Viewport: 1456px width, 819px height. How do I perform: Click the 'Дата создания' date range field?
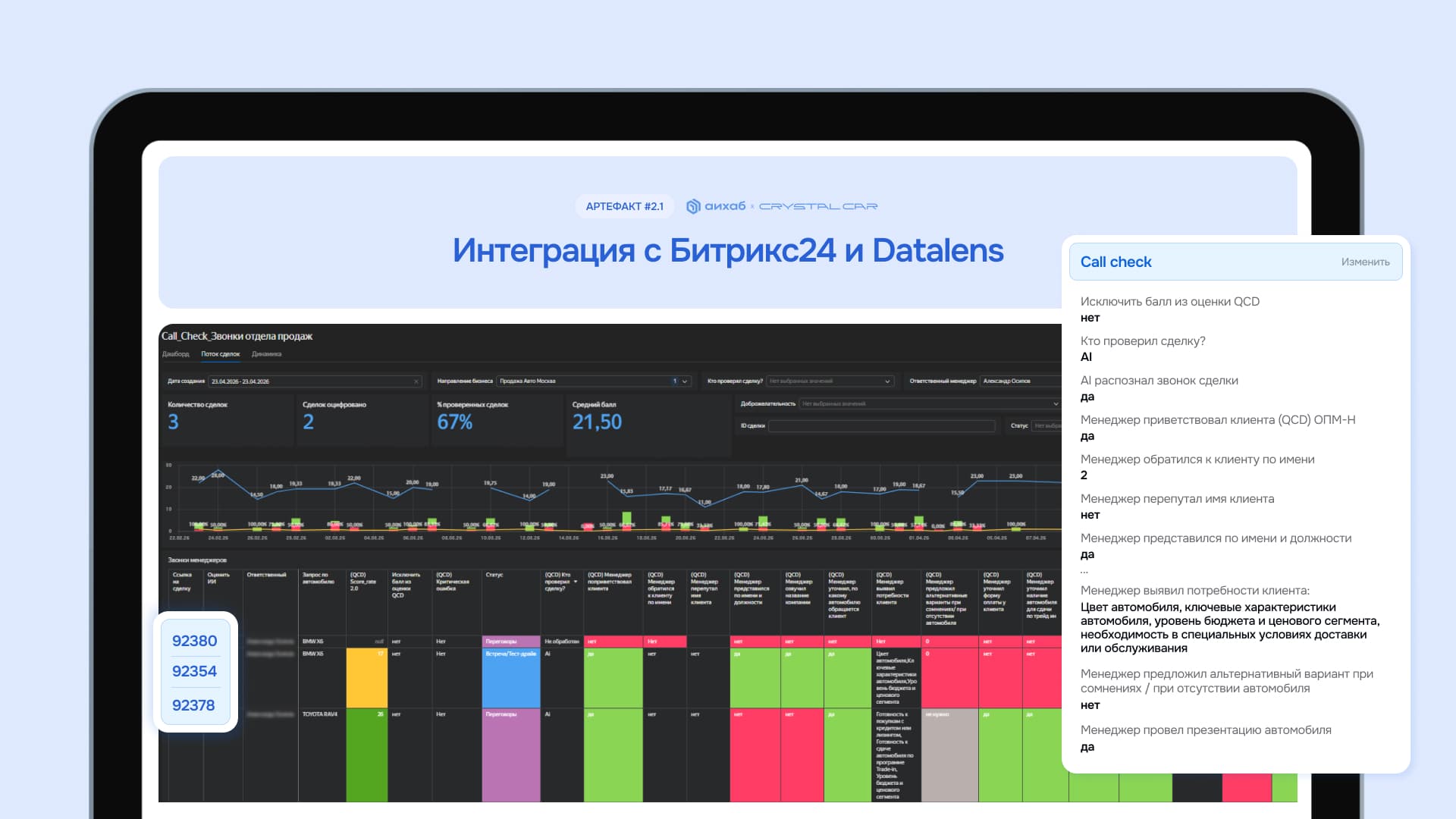point(315,381)
